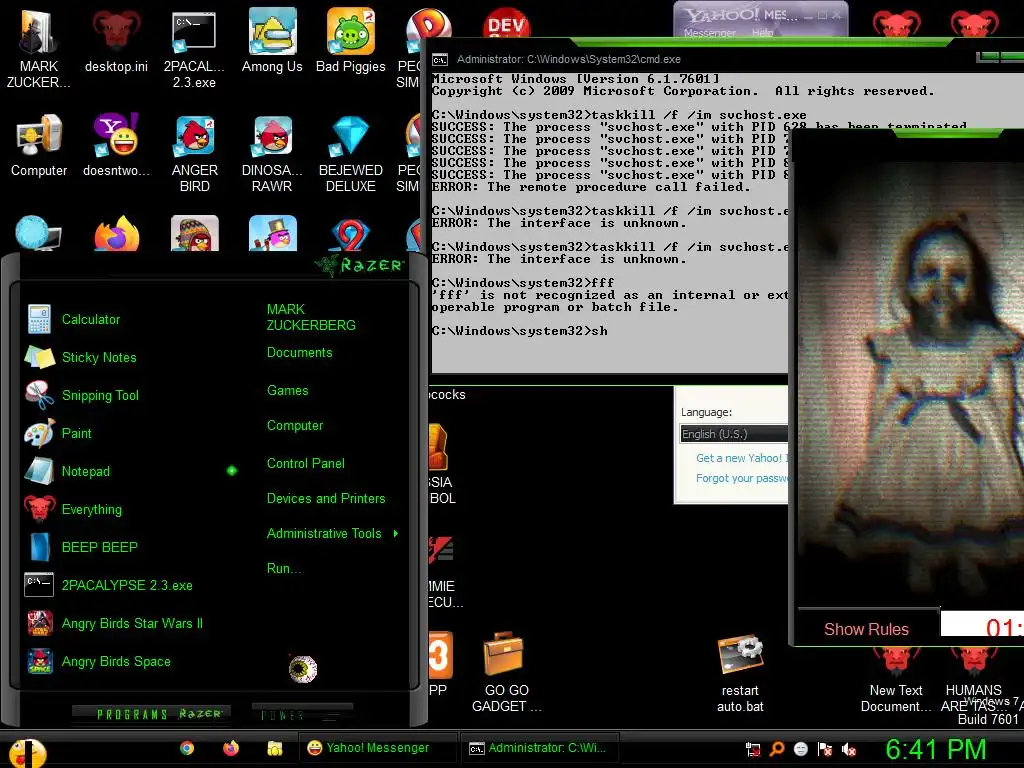This screenshot has height=768, width=1024.
Task: Click the DEV red circle desktop icon
Action: [x=506, y=24]
